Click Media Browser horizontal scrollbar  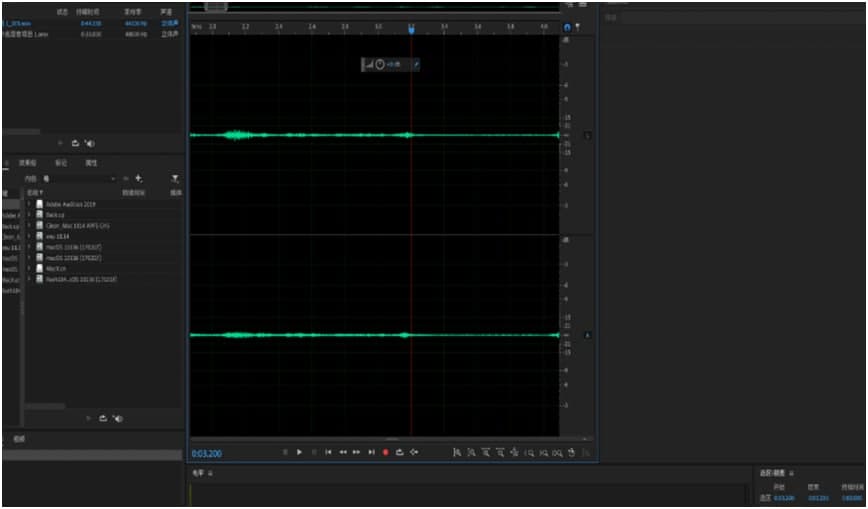[x=45, y=407]
